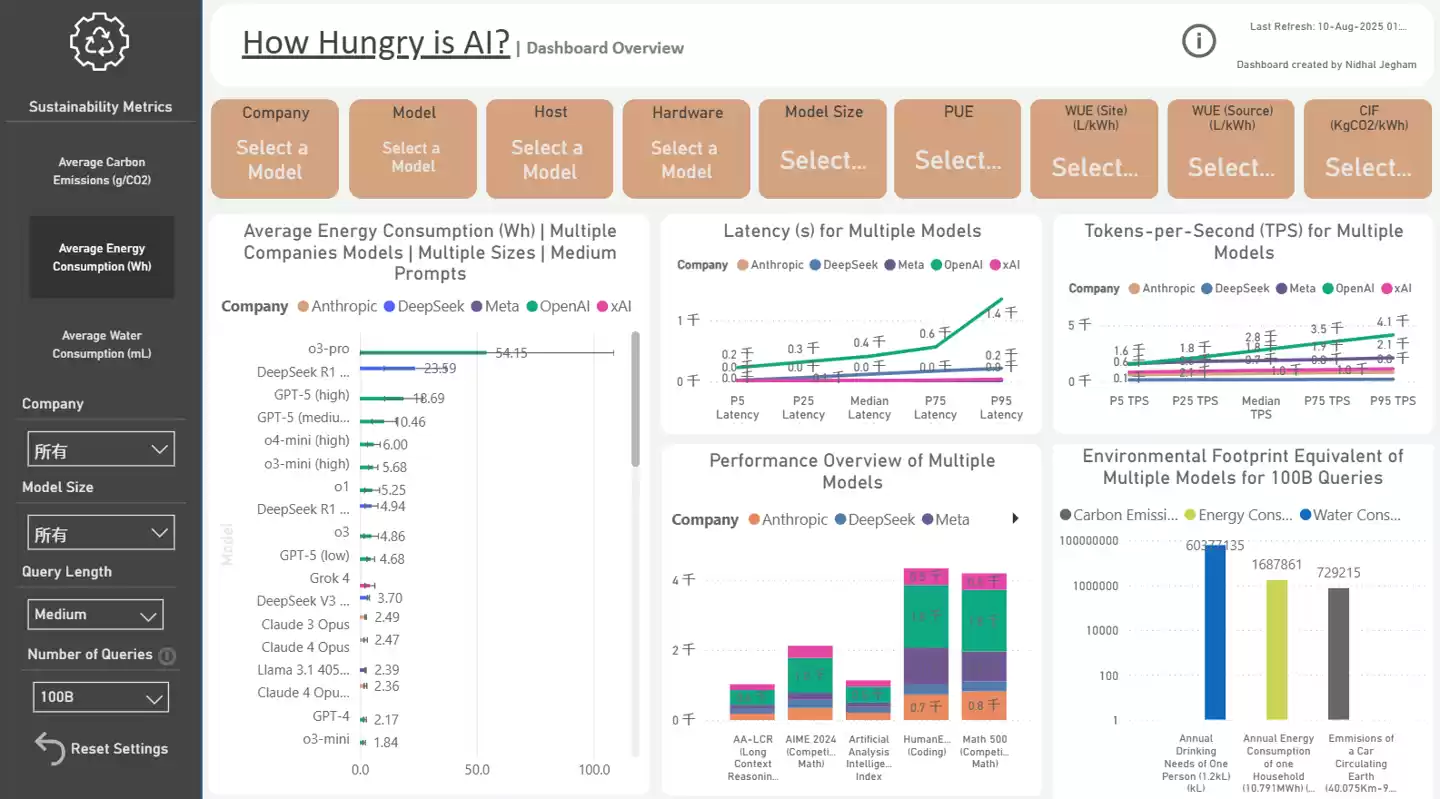Click the info circle icon in header
This screenshot has height=799, width=1440.
1198,41
